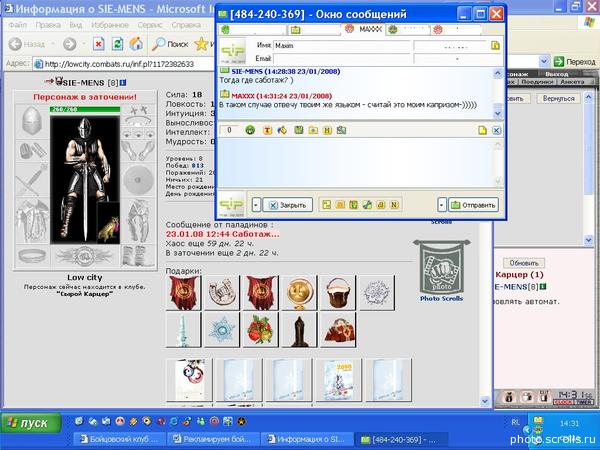
Task: Go back with the Назад button
Action: click(x=28, y=44)
